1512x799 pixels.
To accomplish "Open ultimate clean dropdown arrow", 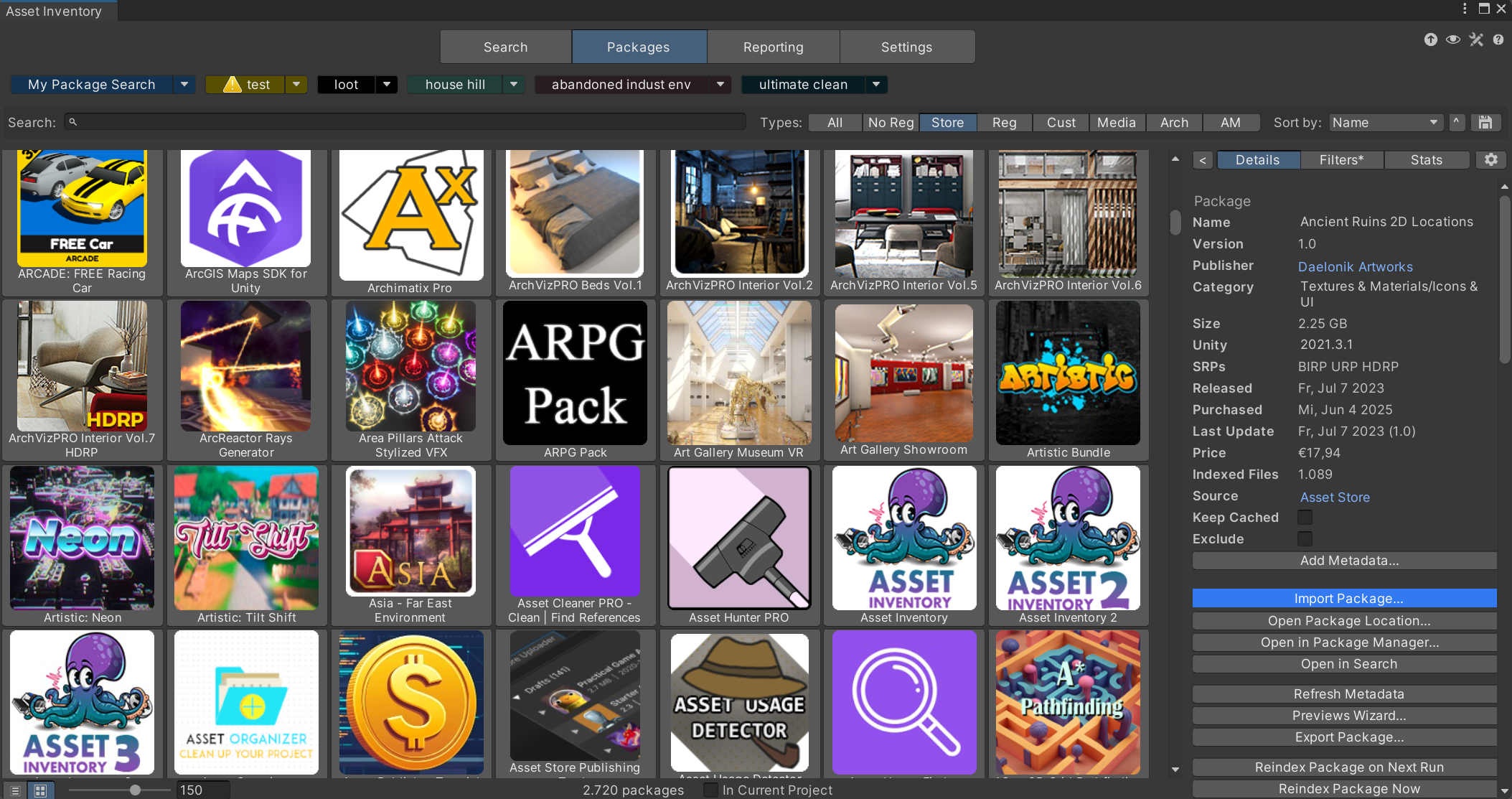I will [876, 85].
